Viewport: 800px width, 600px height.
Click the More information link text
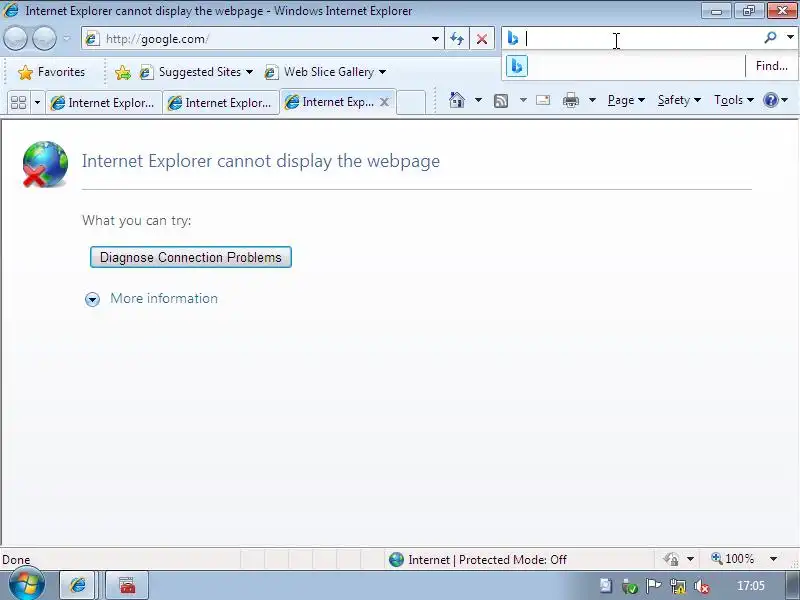point(164,298)
